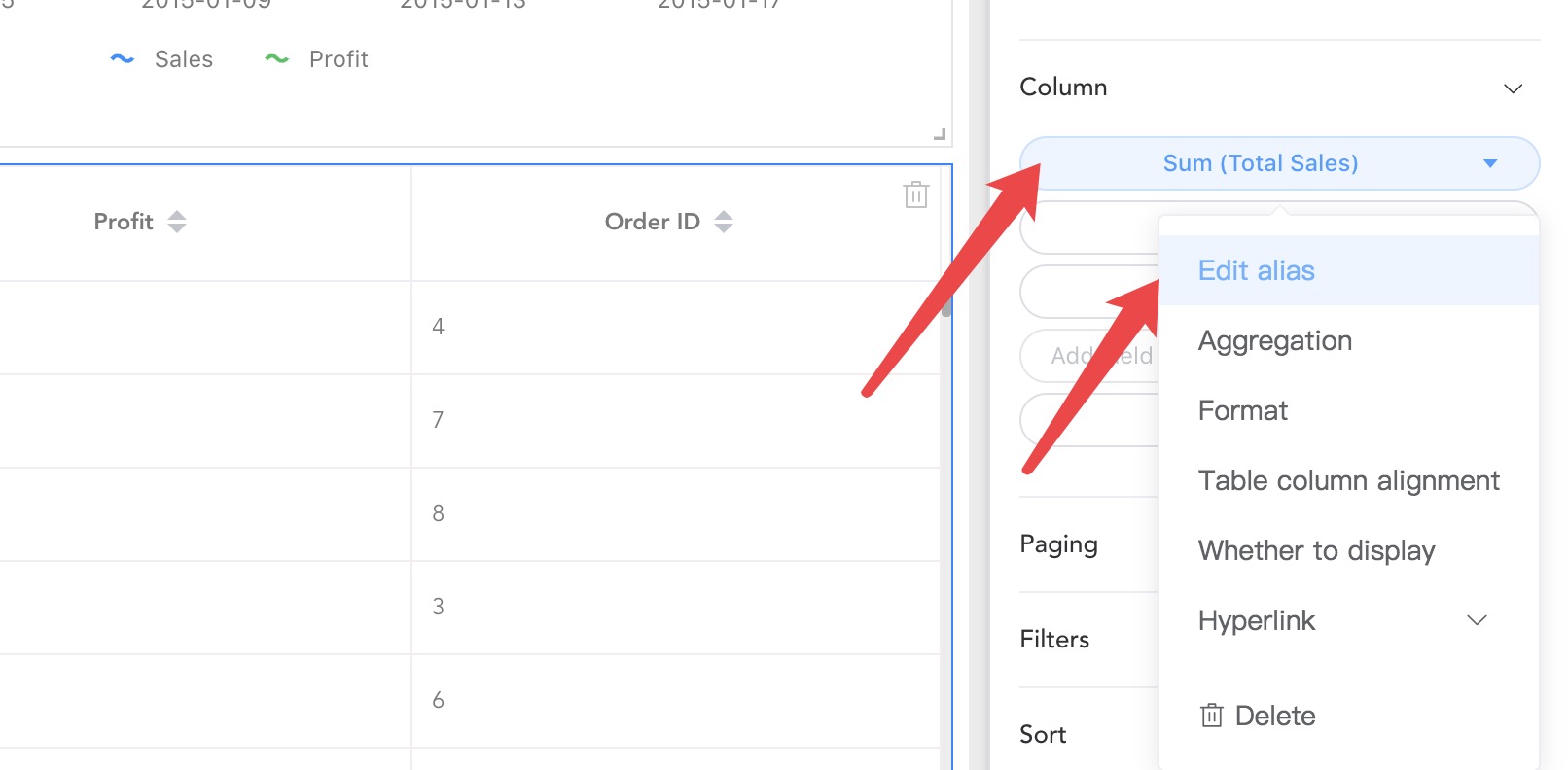Image resolution: width=1568 pixels, height=770 pixels.
Task: Click the Delete trash icon in the menu
Action: point(1211,716)
